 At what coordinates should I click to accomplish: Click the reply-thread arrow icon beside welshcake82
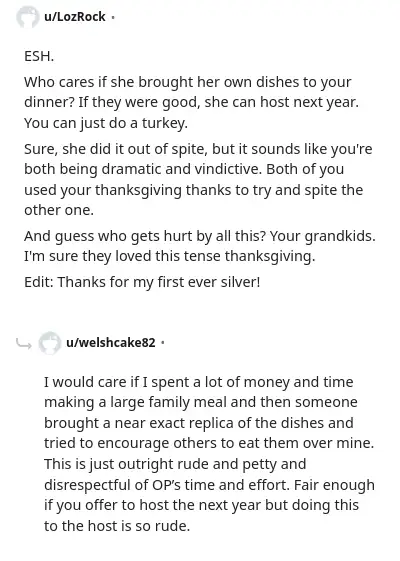point(24,343)
